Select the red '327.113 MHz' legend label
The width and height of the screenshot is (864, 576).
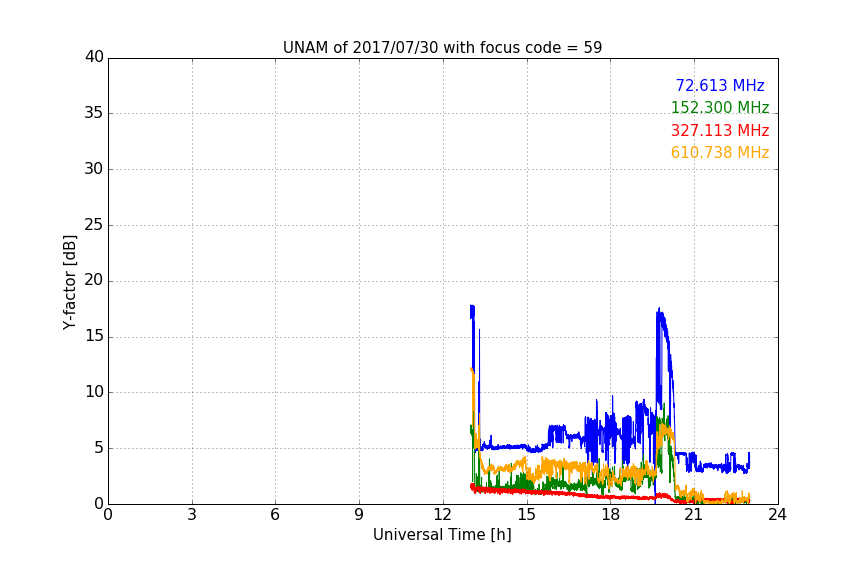tap(720, 130)
